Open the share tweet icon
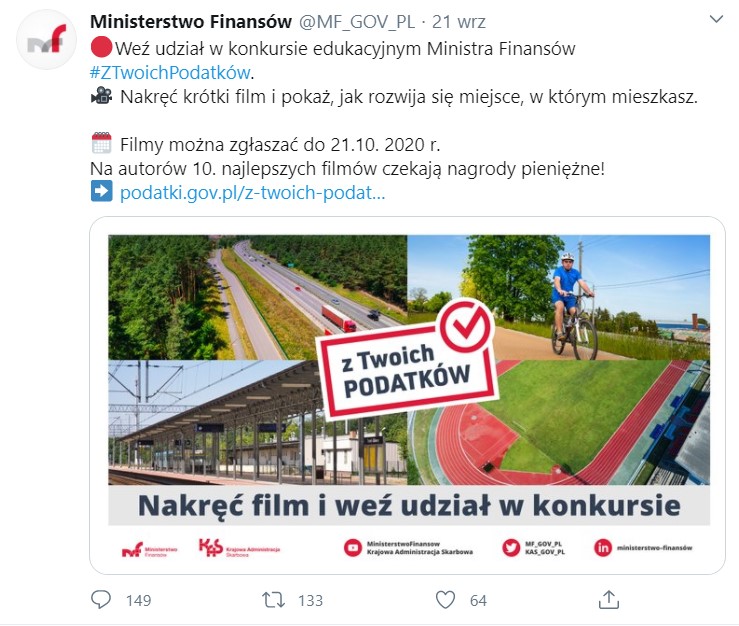The height and width of the screenshot is (626, 739). tap(608, 599)
